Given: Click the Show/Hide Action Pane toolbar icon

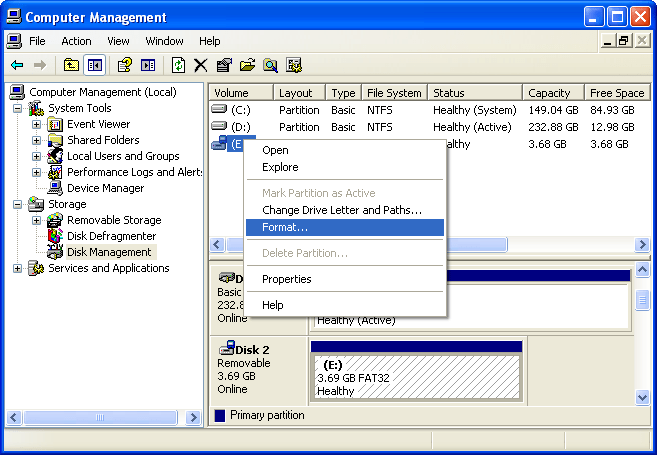Looking at the screenshot, I should click(148, 65).
